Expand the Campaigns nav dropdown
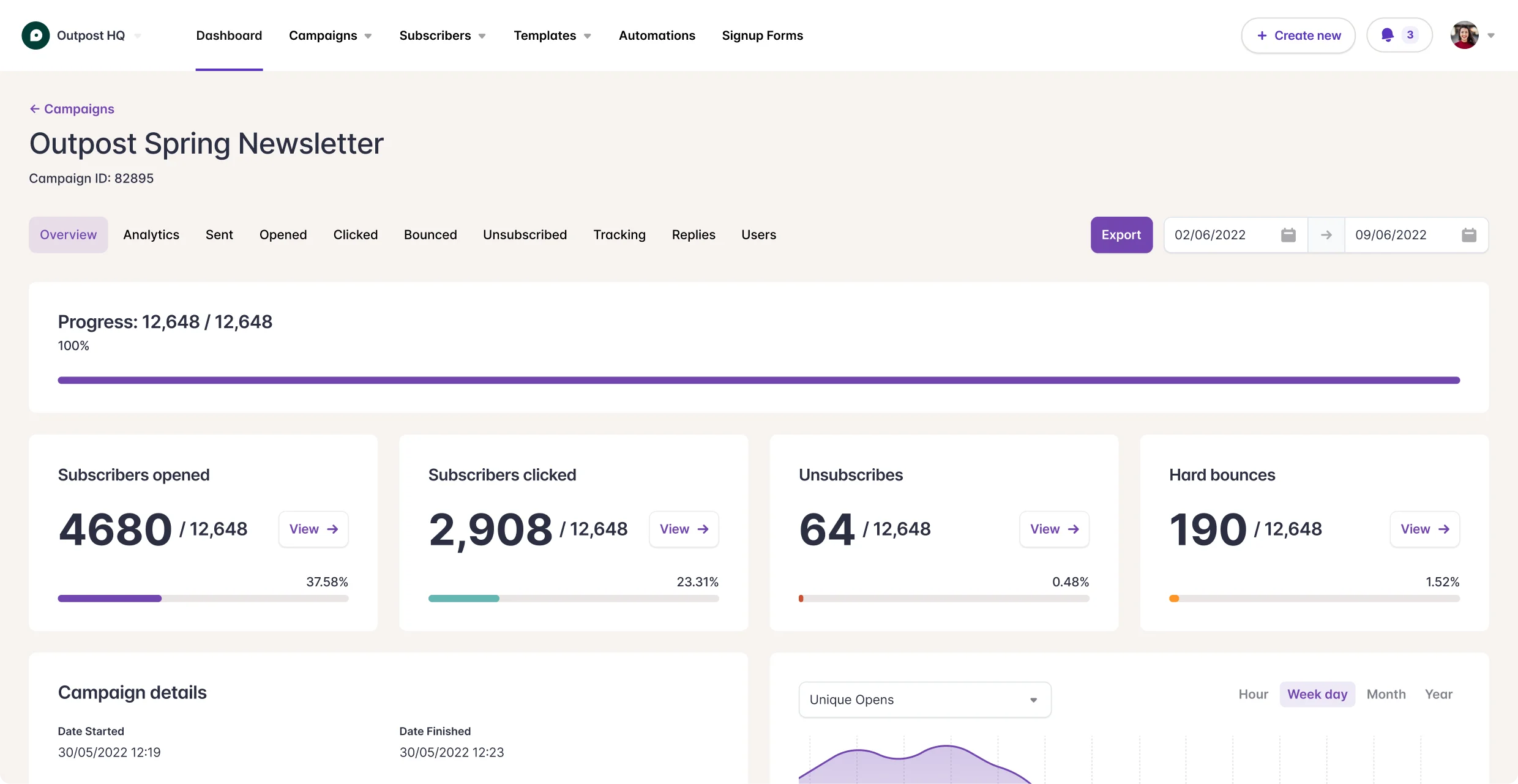1518x784 pixels. (368, 36)
